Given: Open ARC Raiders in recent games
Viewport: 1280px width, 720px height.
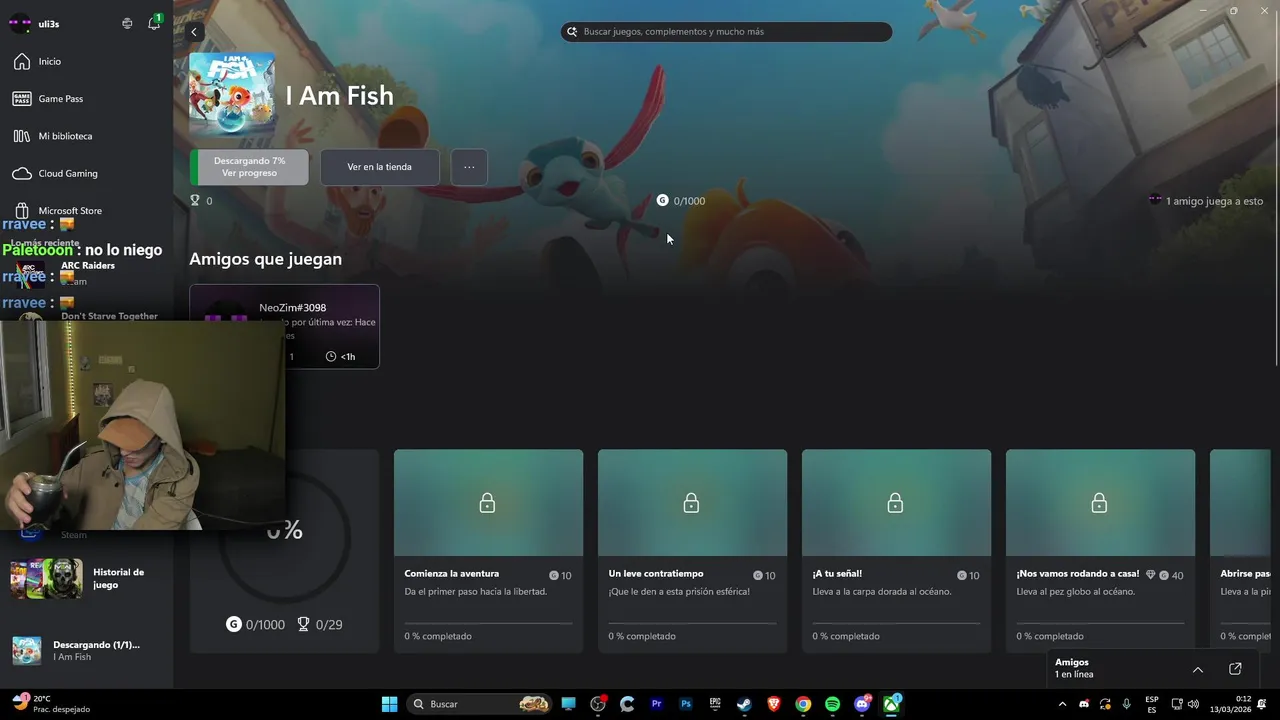Looking at the screenshot, I should pos(86,272).
